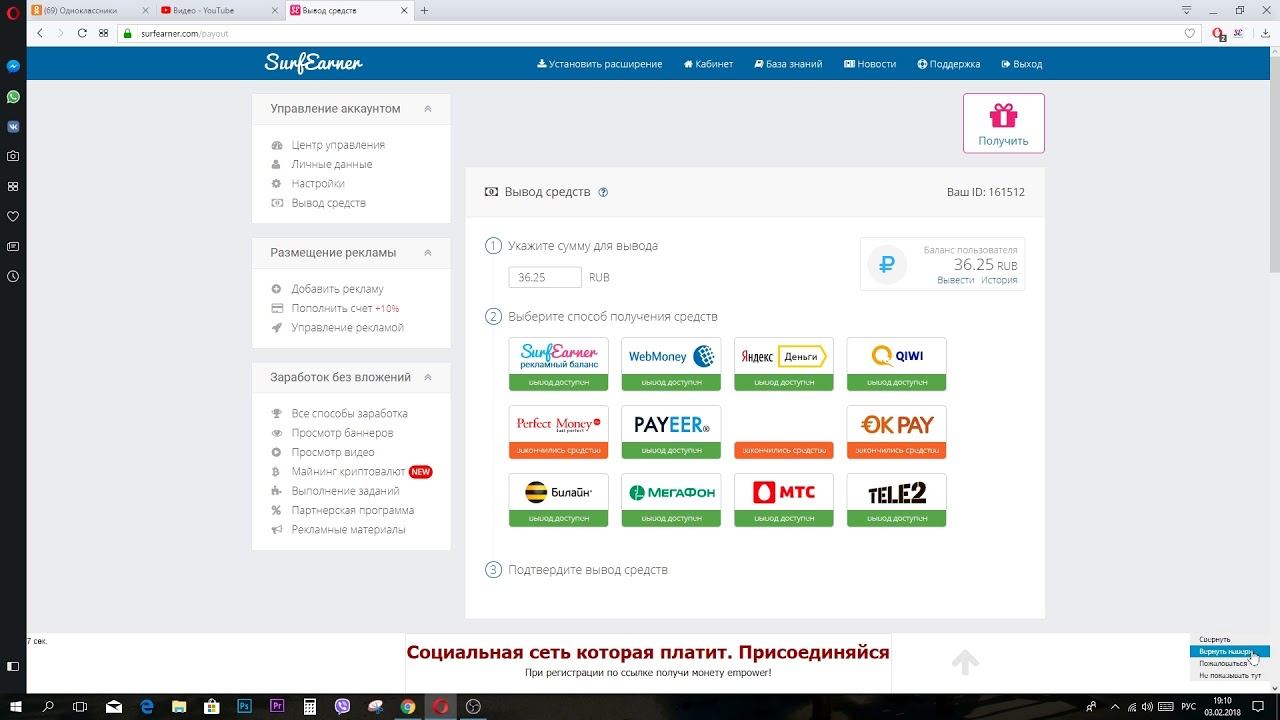The width and height of the screenshot is (1280, 720).
Task: Select SurfEarner рекламный баланс payout method
Action: pos(559,364)
